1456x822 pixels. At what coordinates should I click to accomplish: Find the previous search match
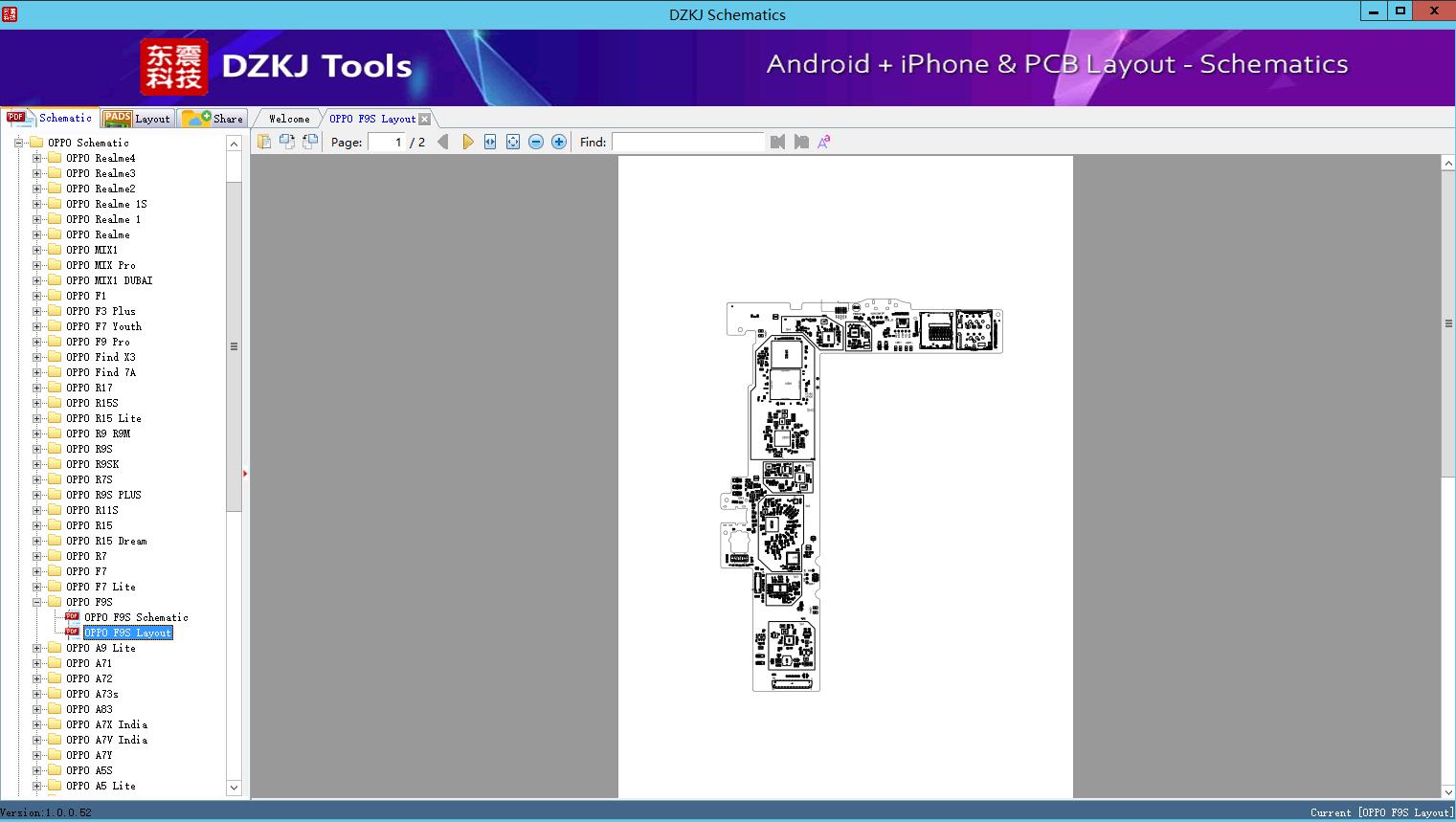(777, 142)
